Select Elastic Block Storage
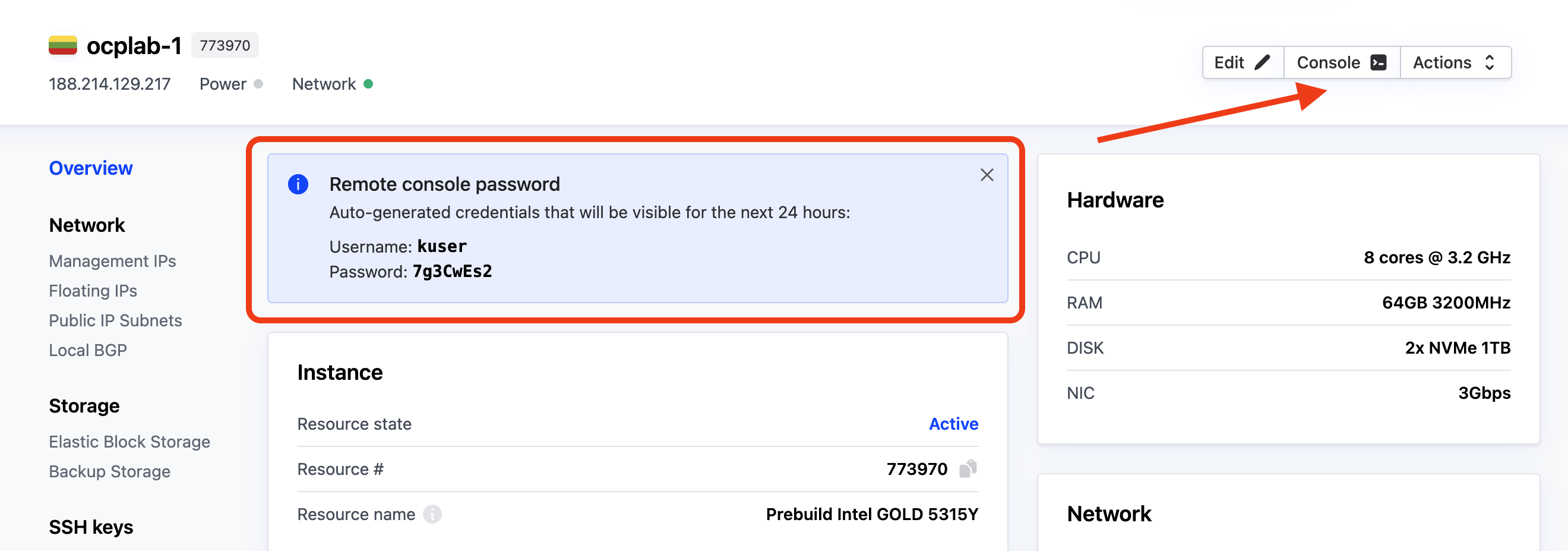The height and width of the screenshot is (551, 1568). click(129, 442)
